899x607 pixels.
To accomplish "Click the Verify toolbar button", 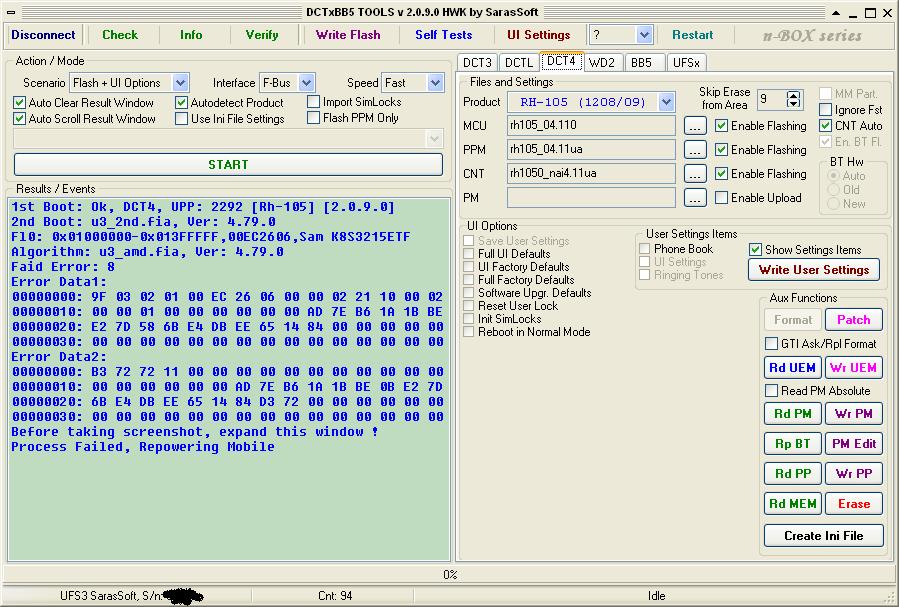I will coord(262,35).
